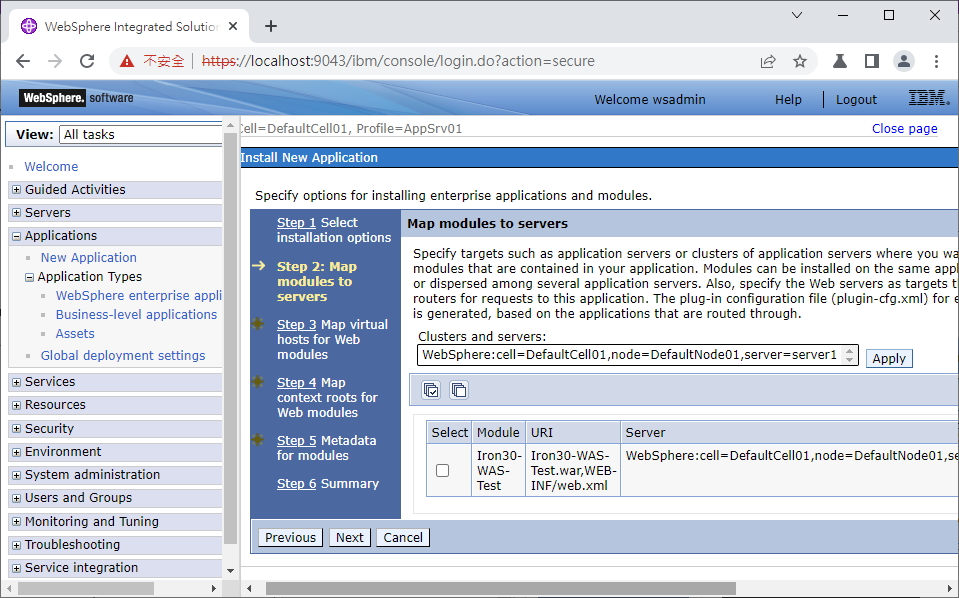Click Close page link
The width and height of the screenshot is (959, 598).
pyautogui.click(x=905, y=128)
